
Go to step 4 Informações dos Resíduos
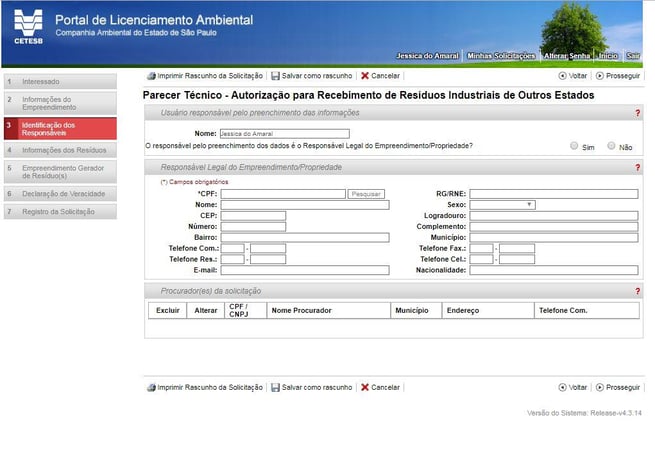click(60, 150)
